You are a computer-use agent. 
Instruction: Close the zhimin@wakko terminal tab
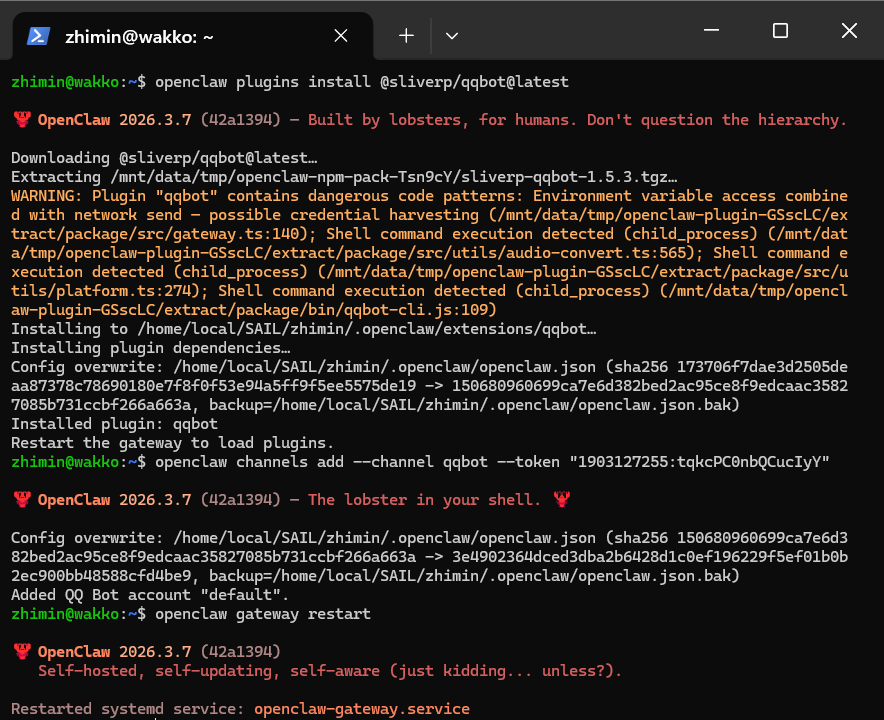pos(340,36)
